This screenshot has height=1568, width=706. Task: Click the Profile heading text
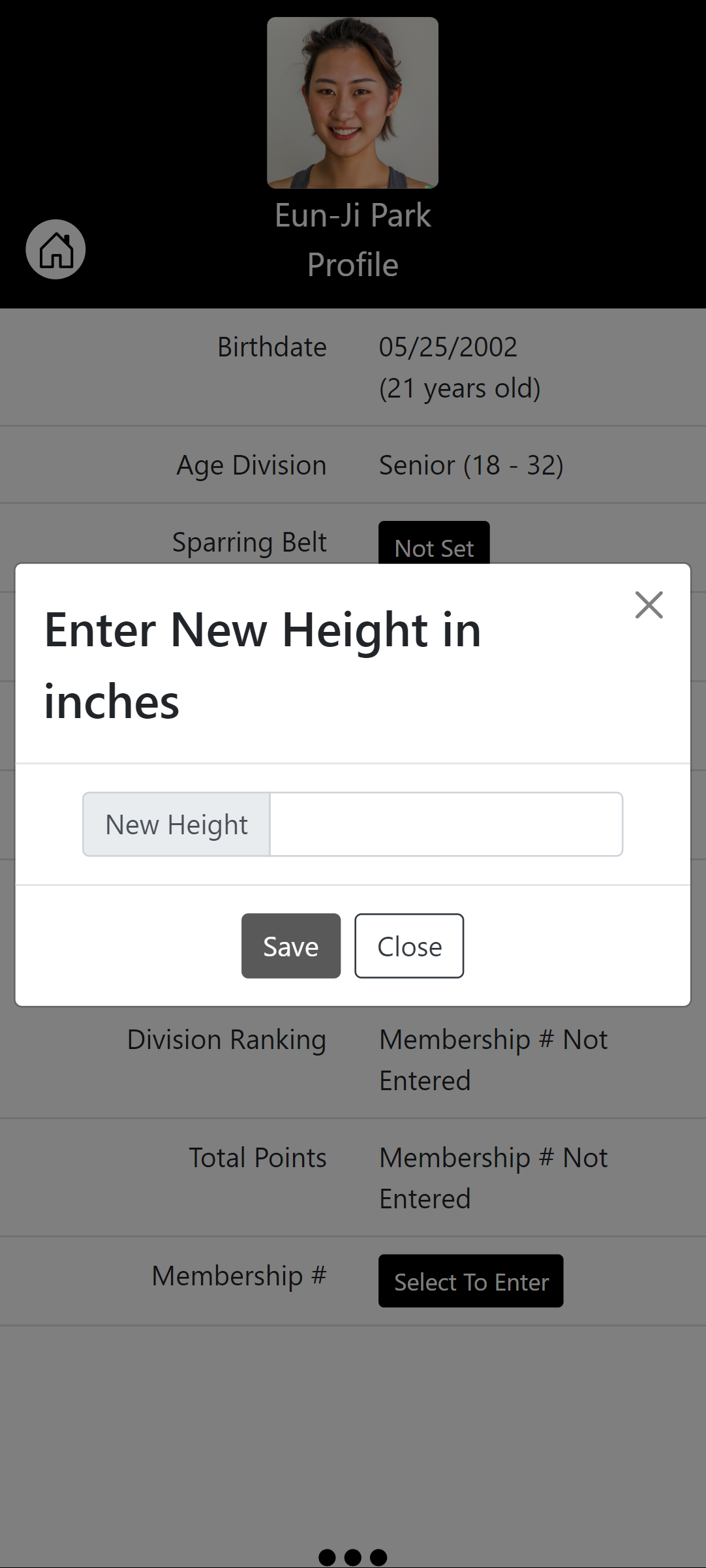point(352,265)
